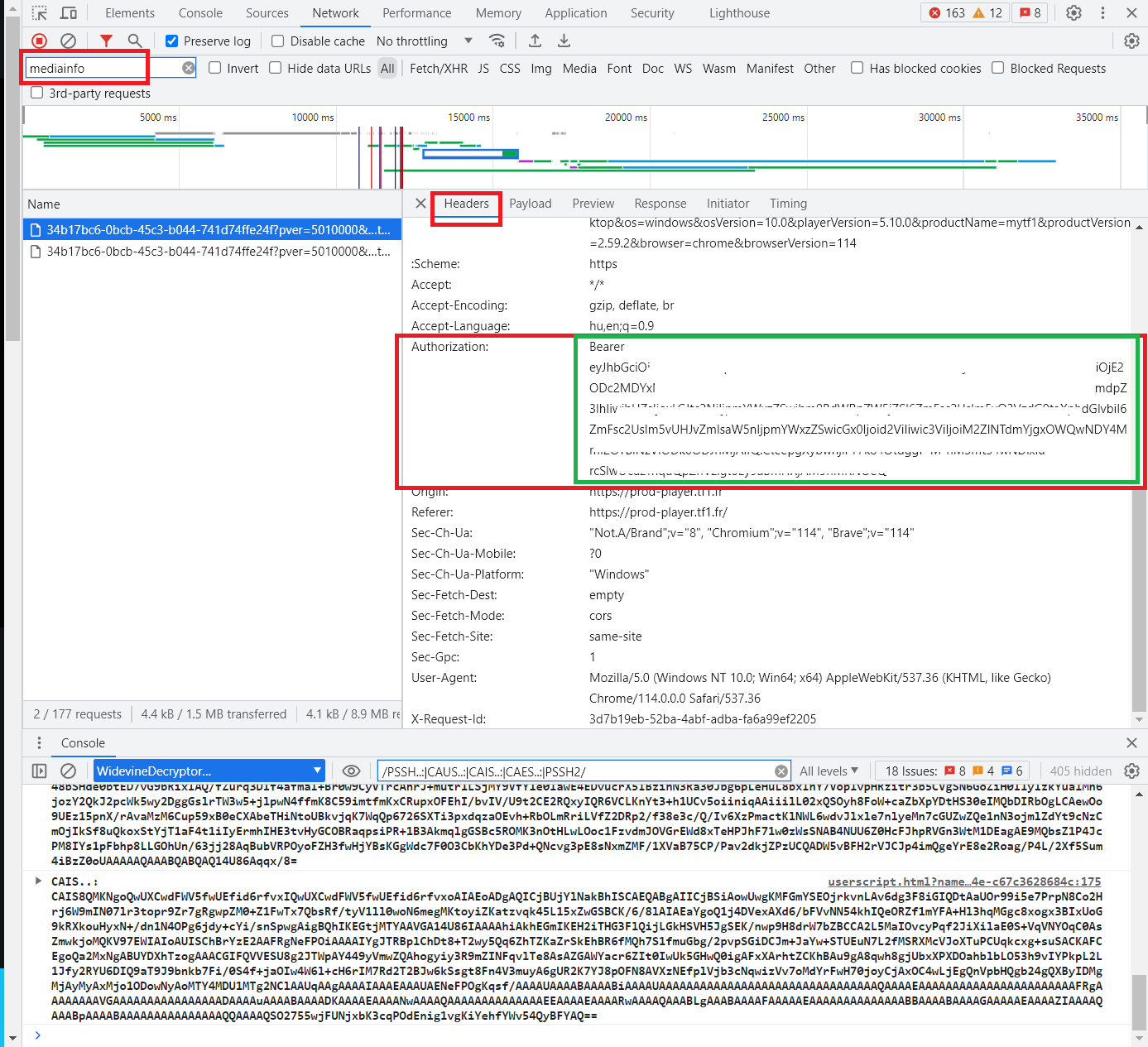Image resolution: width=1148 pixels, height=1047 pixels.
Task: Open the Preview tab
Action: tap(593, 204)
